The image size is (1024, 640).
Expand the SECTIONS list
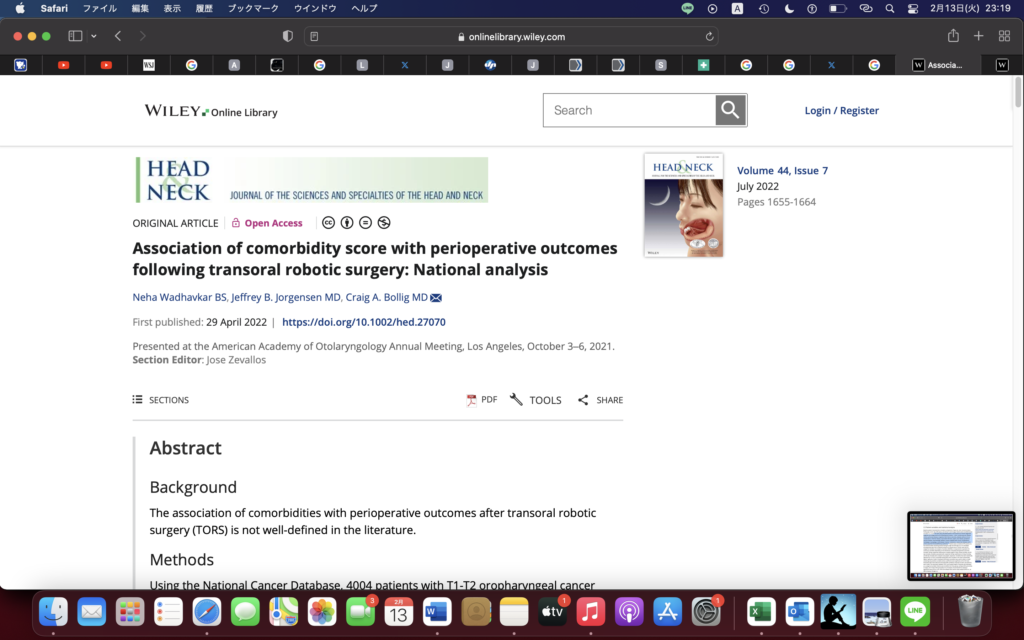(160, 400)
